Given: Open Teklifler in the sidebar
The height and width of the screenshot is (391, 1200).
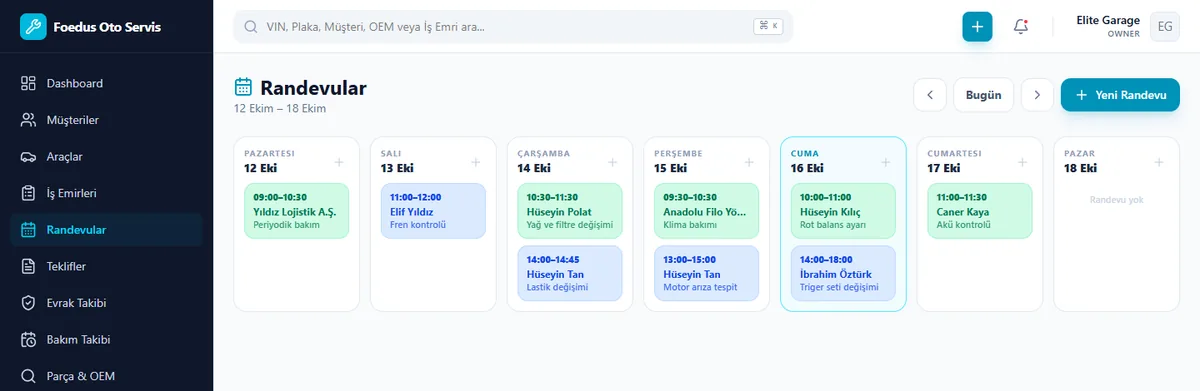Looking at the screenshot, I should point(106,266).
